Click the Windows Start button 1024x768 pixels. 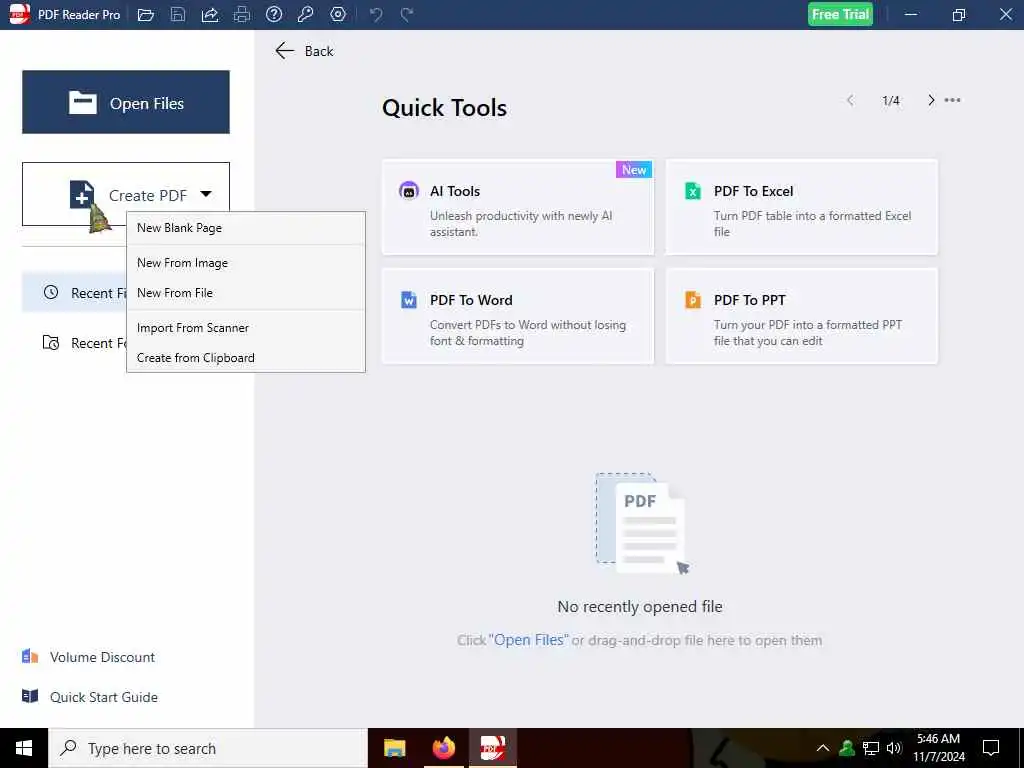click(x=24, y=748)
